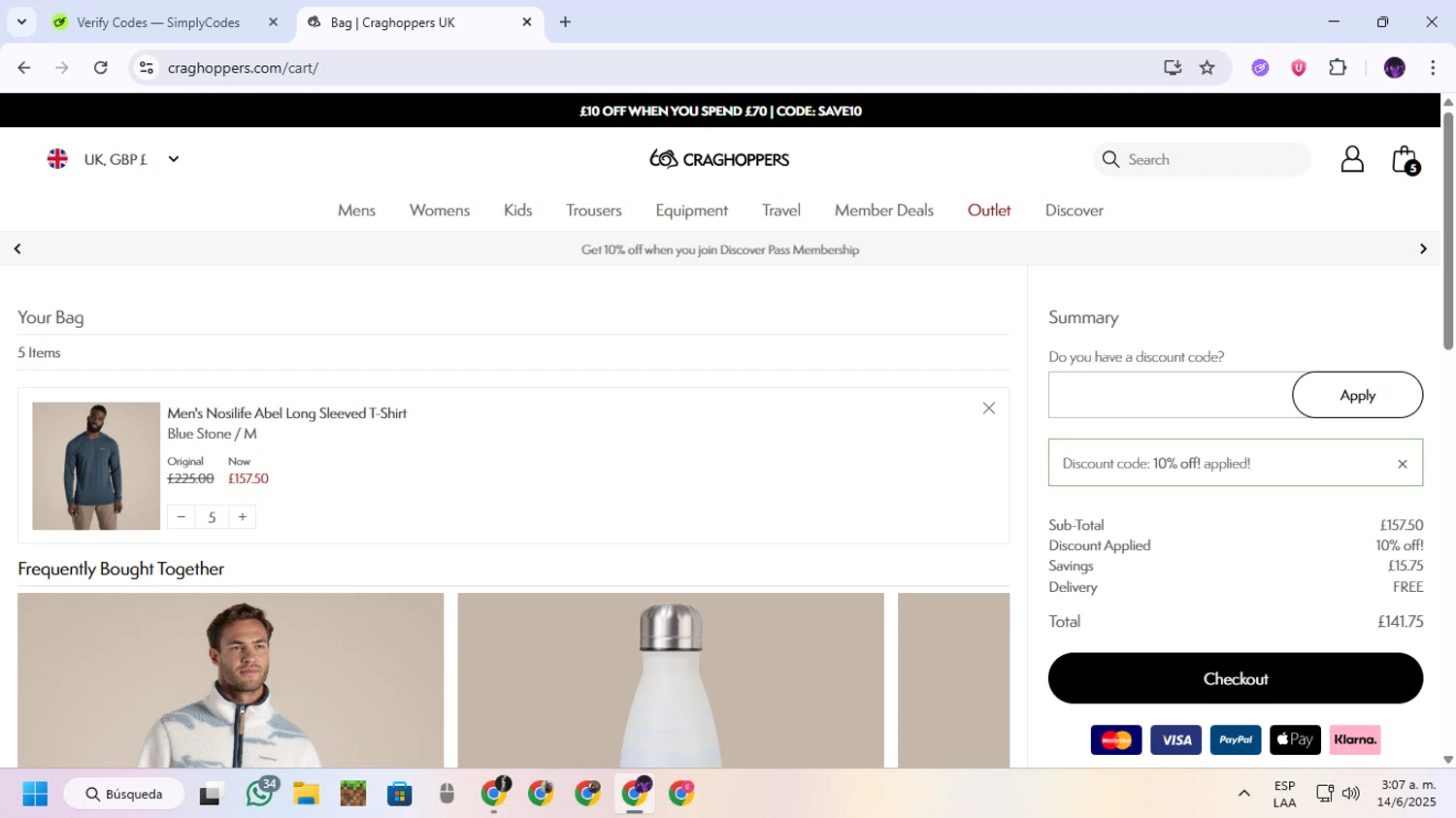Image resolution: width=1456 pixels, height=818 pixels.
Task: Show previous promo banner message
Action: pos(17,249)
